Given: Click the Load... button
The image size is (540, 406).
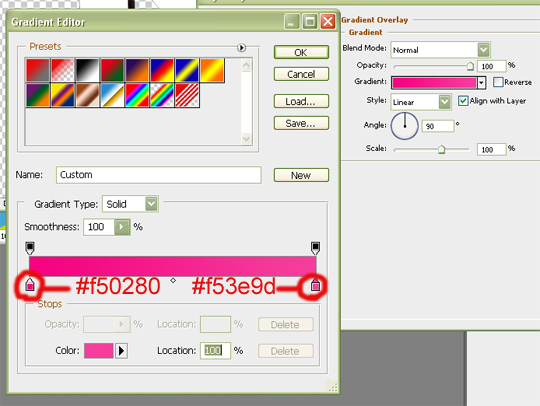Looking at the screenshot, I should (x=301, y=101).
